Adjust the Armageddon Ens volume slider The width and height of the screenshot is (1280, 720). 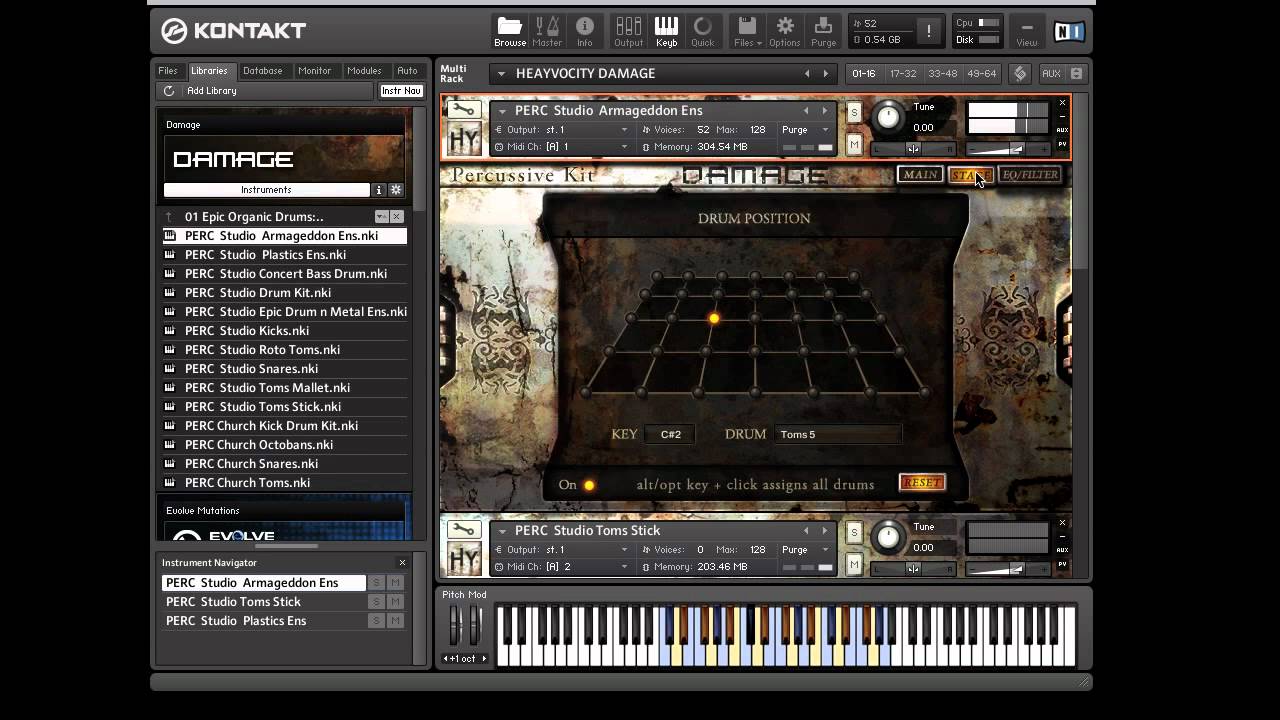pos(1008,149)
